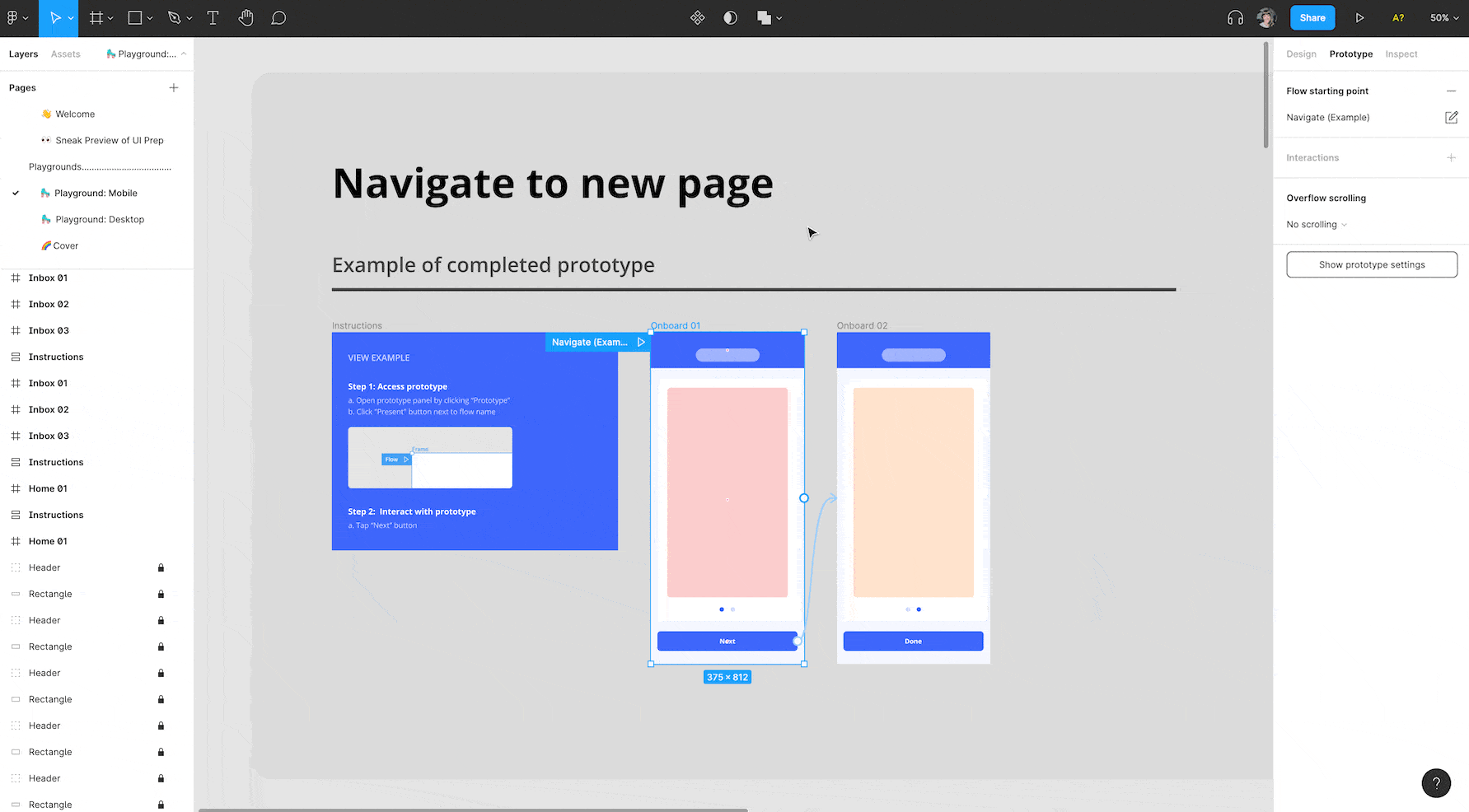The height and width of the screenshot is (812, 1469).
Task: Click the Present play icon near Share
Action: tap(1360, 17)
